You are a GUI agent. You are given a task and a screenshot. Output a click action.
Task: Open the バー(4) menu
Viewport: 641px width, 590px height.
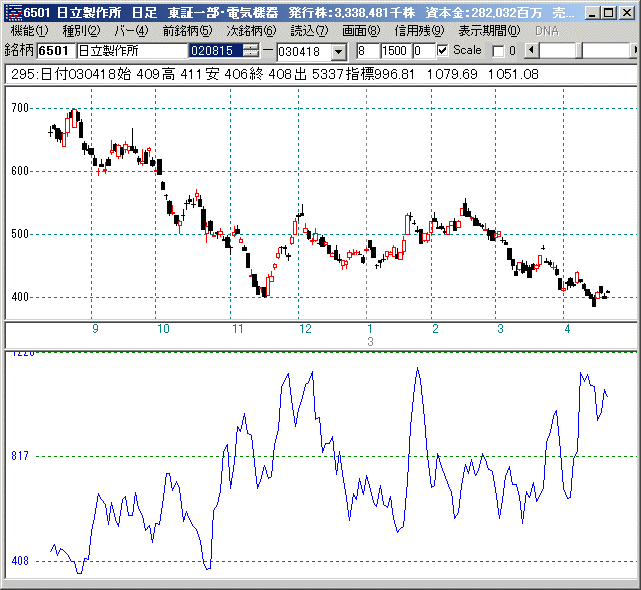coord(131,31)
